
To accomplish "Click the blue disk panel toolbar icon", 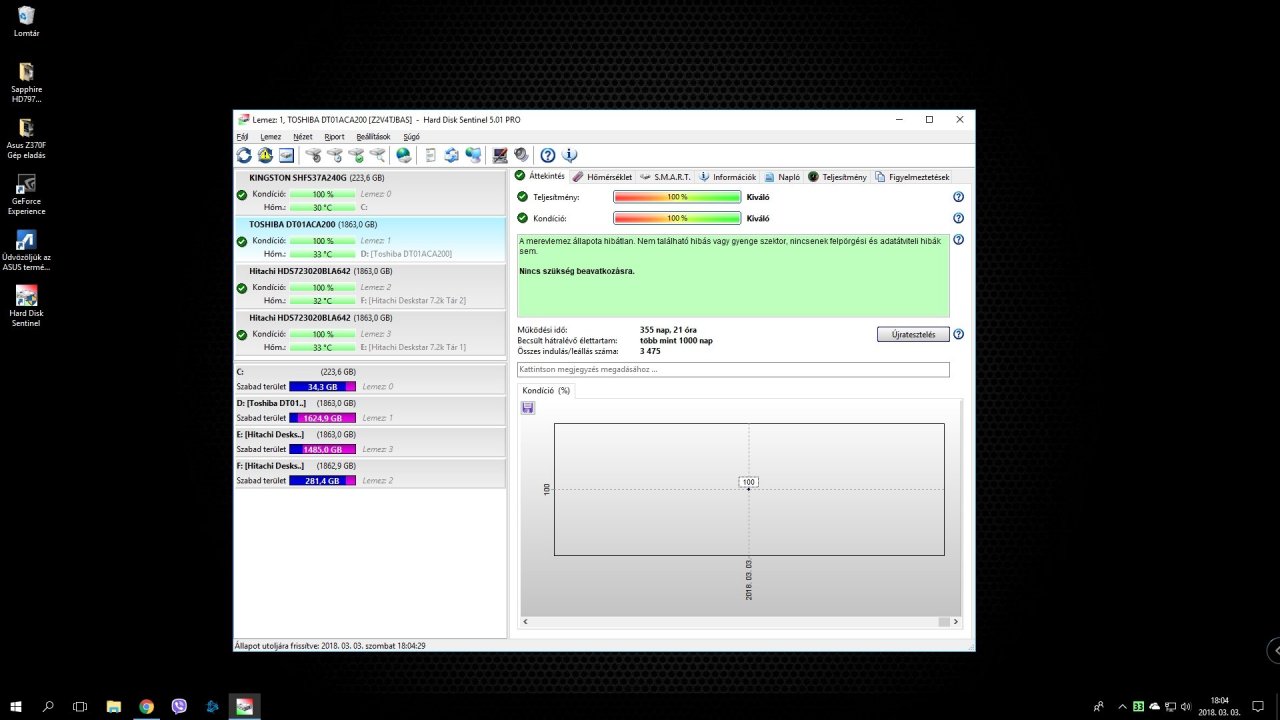I will click(x=286, y=155).
